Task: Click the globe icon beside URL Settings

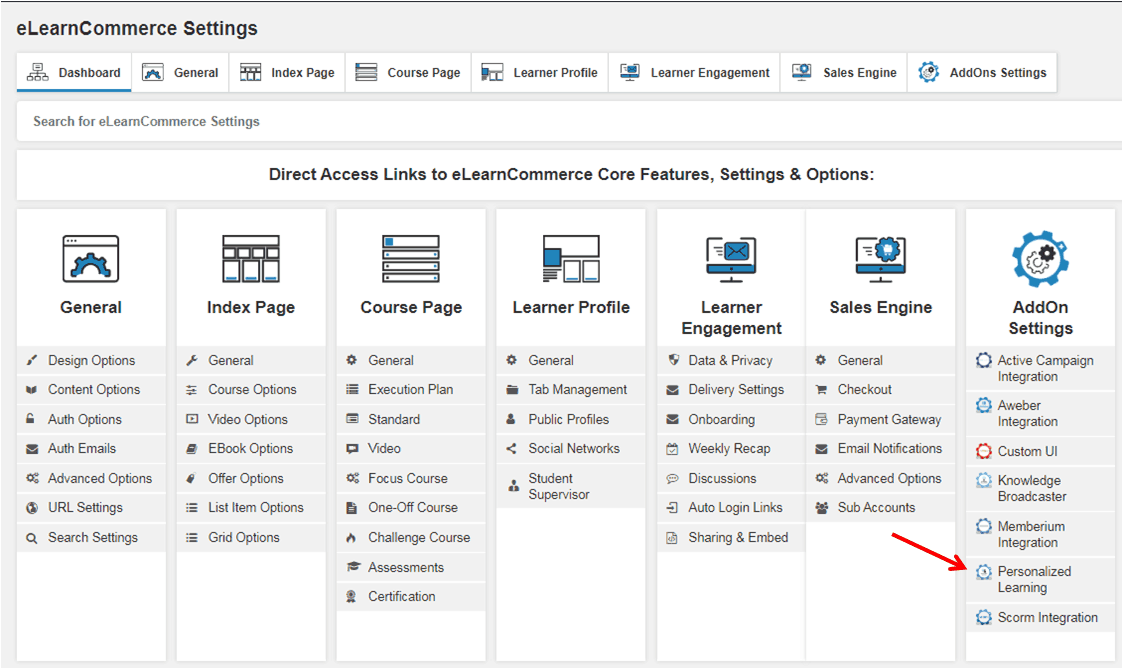Action: pos(32,508)
